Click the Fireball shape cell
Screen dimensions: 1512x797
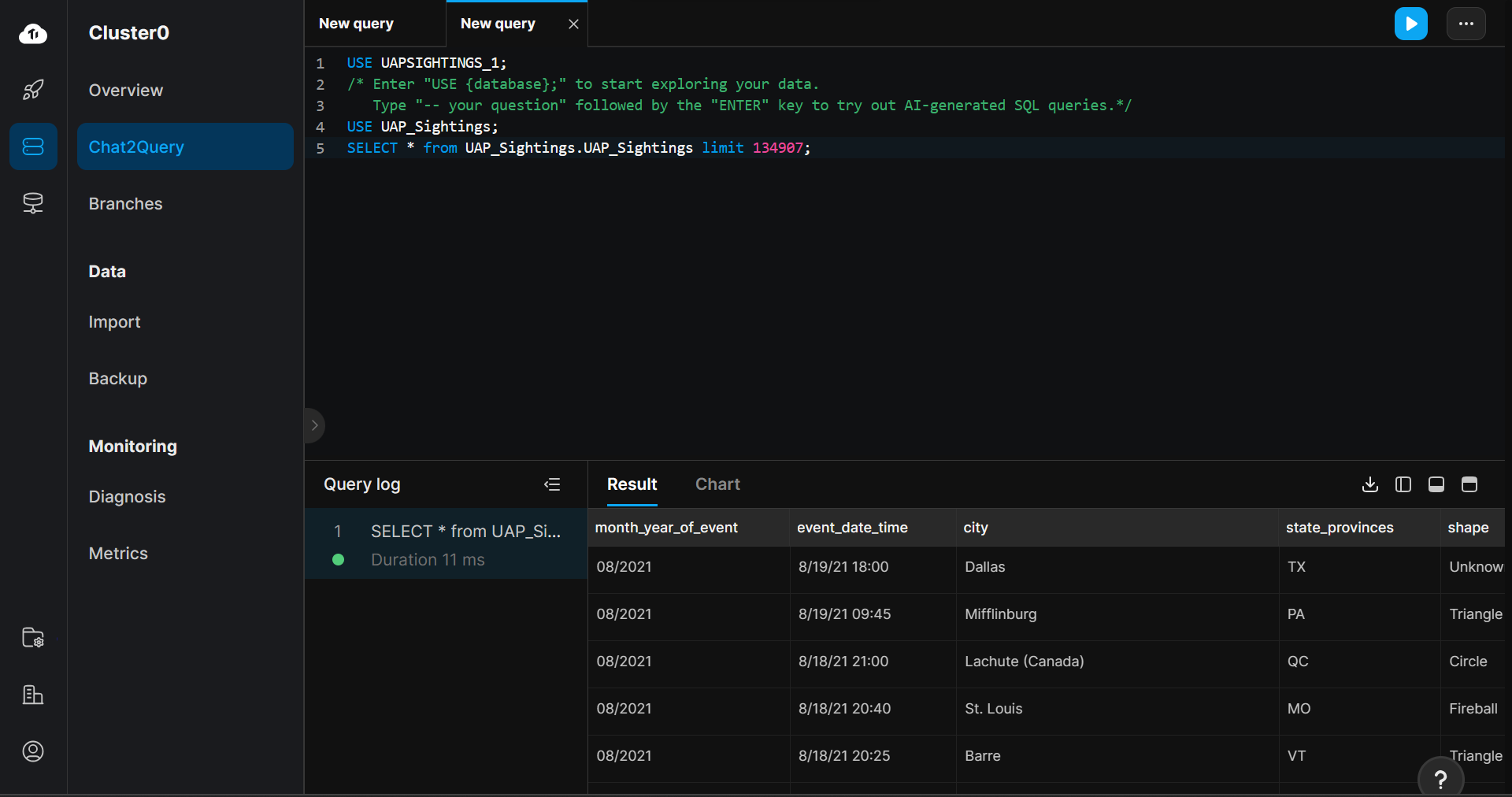(x=1473, y=709)
